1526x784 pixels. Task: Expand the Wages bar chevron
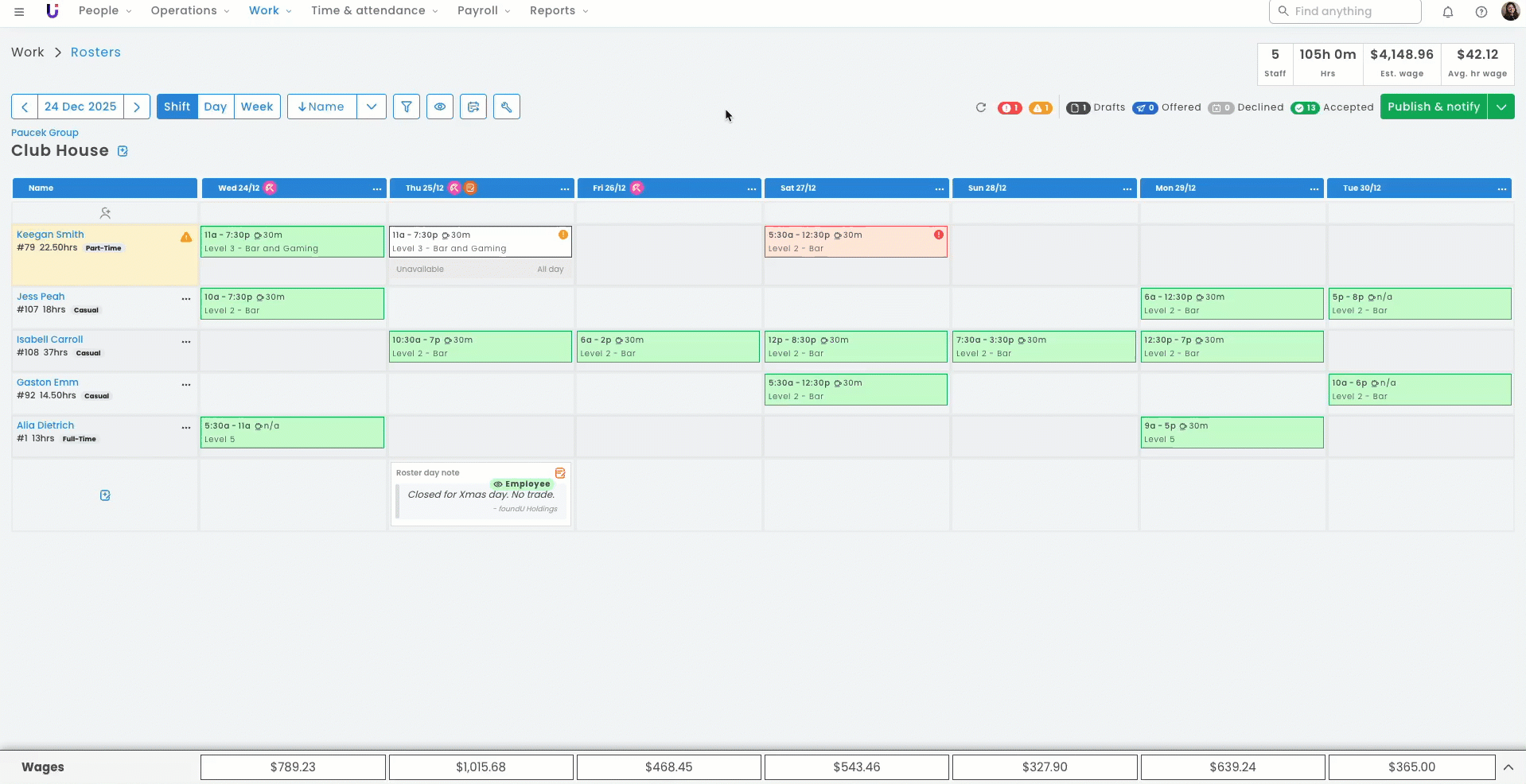(1508, 767)
